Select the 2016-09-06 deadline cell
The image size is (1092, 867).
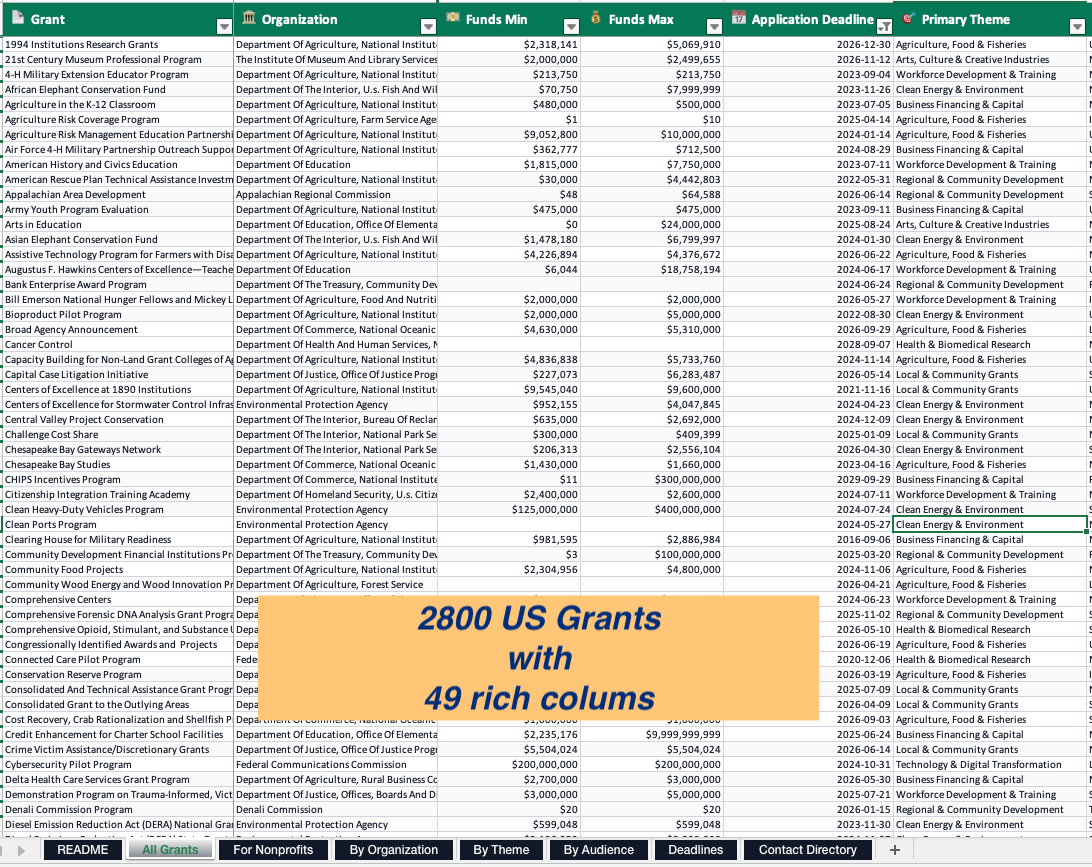[x=809, y=540]
